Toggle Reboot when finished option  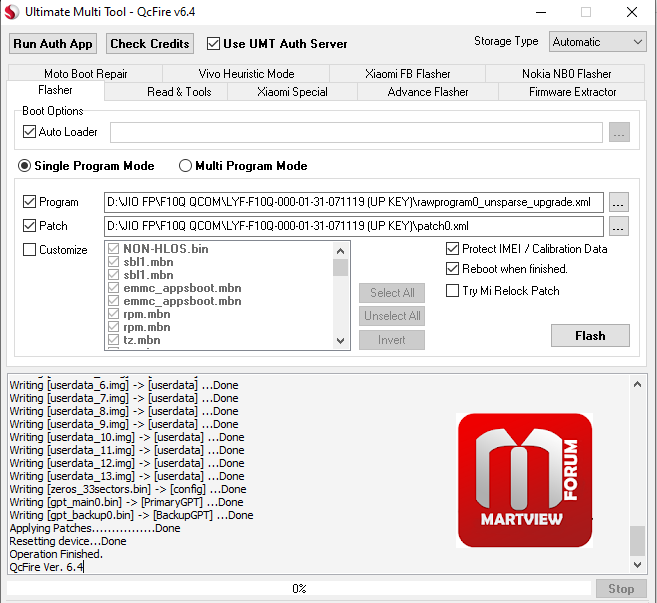(452, 269)
